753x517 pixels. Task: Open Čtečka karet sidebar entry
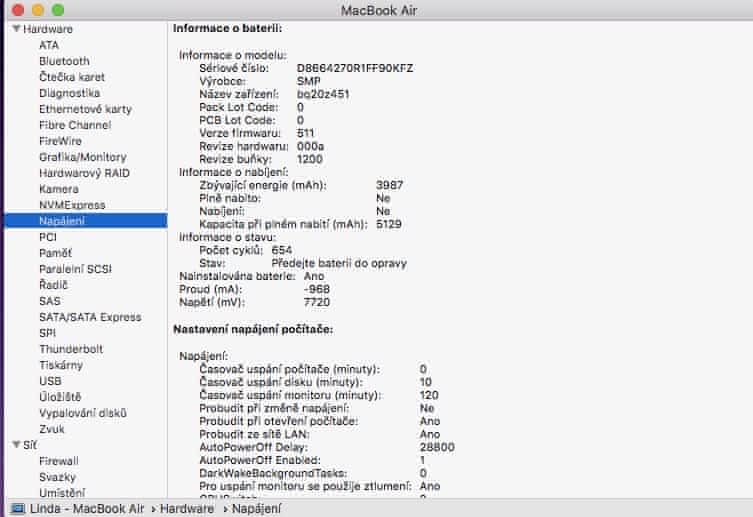coord(72,77)
